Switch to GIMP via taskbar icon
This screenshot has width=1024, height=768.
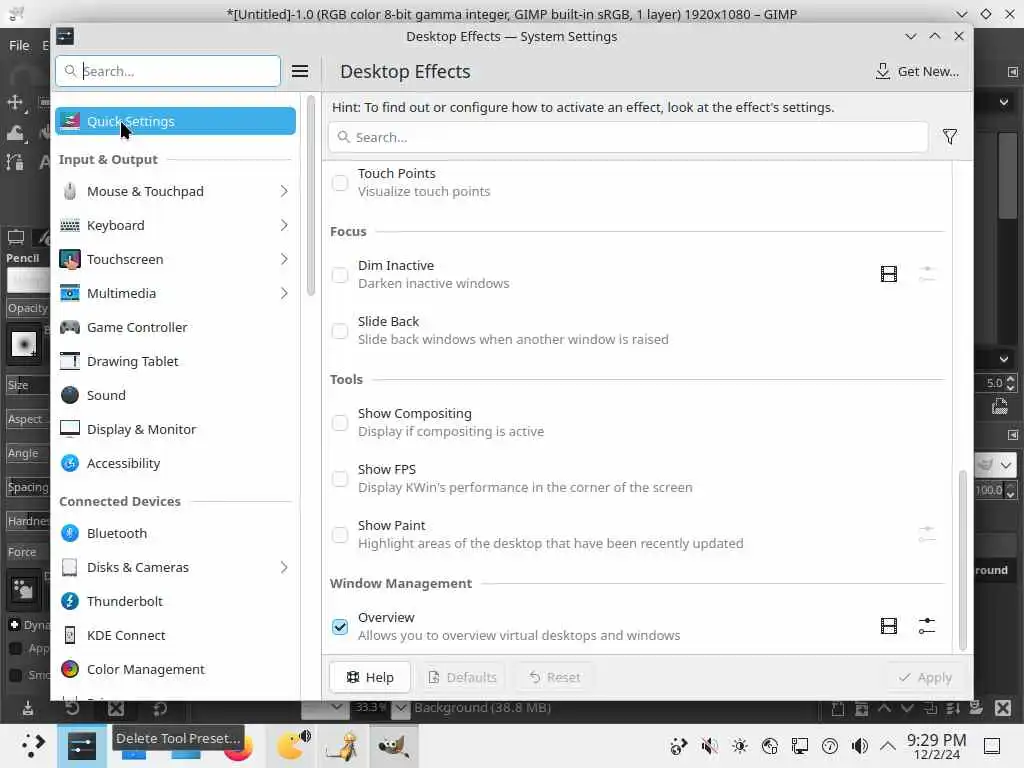pyautogui.click(x=394, y=746)
